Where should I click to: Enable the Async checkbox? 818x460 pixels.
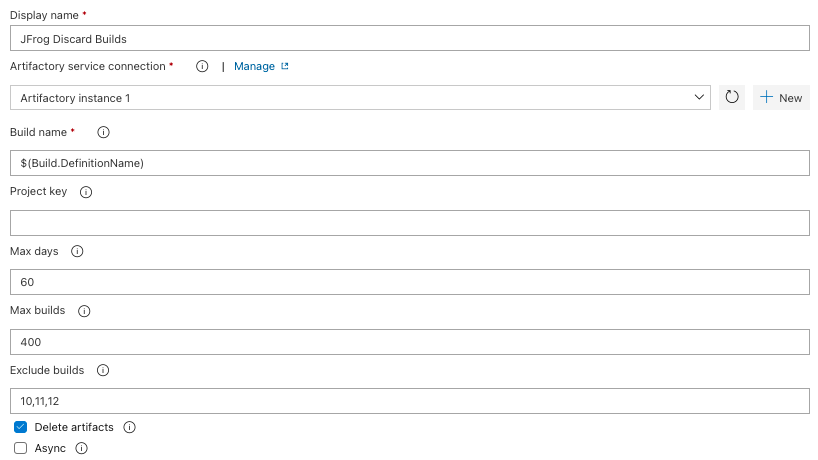(x=20, y=449)
